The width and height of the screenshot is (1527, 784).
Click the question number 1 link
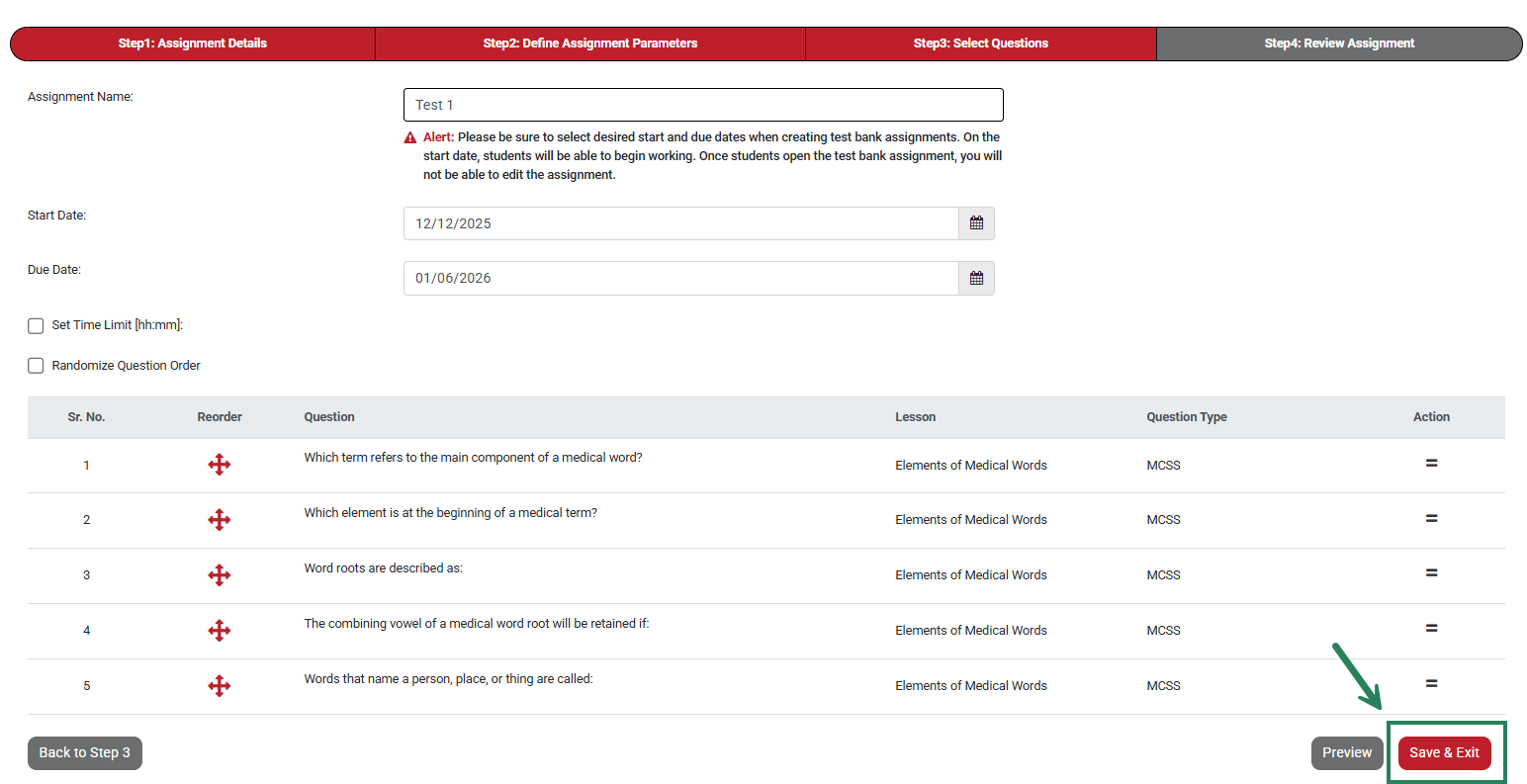(86, 464)
